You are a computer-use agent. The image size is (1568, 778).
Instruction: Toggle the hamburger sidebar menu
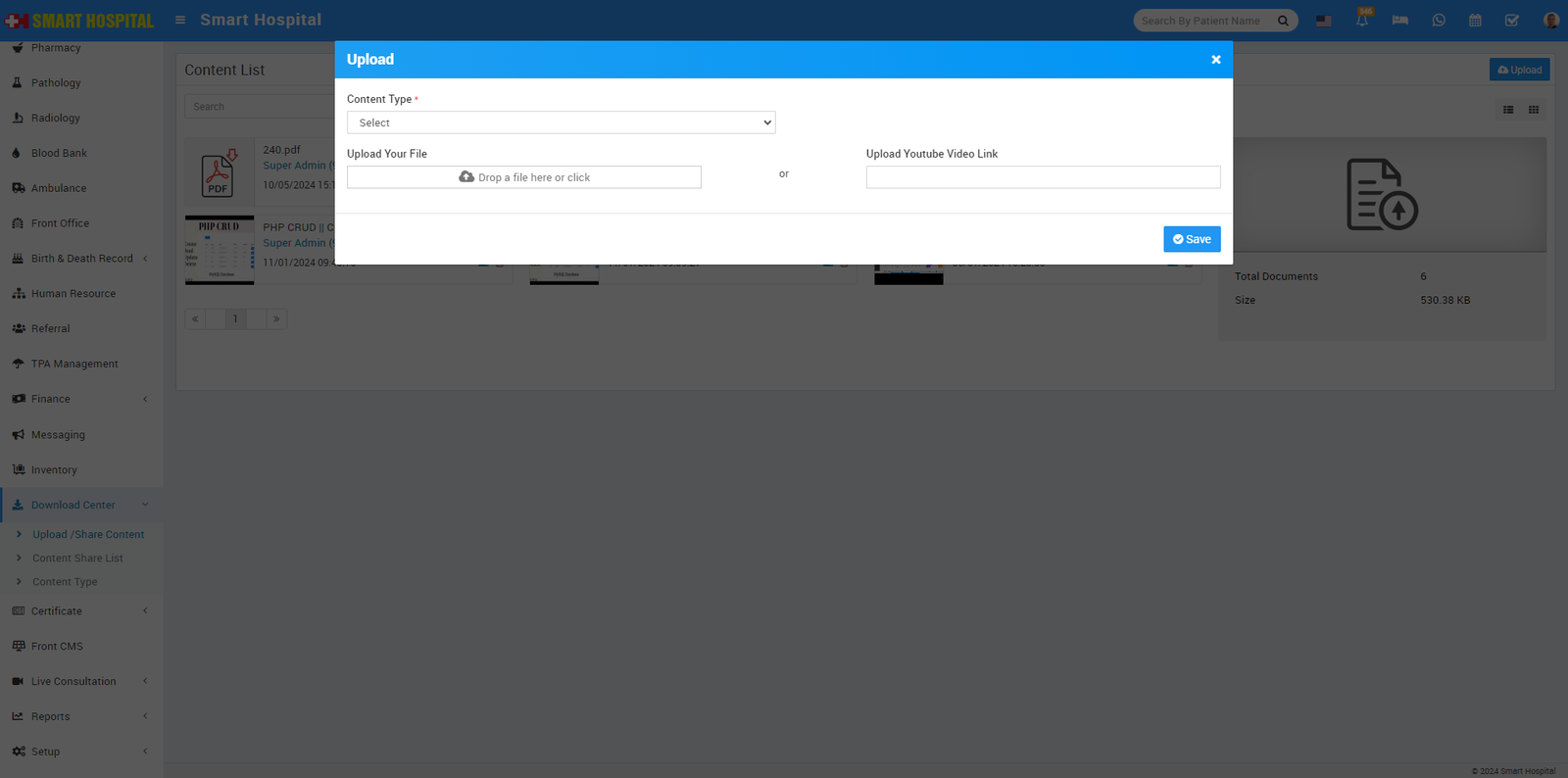(x=180, y=20)
